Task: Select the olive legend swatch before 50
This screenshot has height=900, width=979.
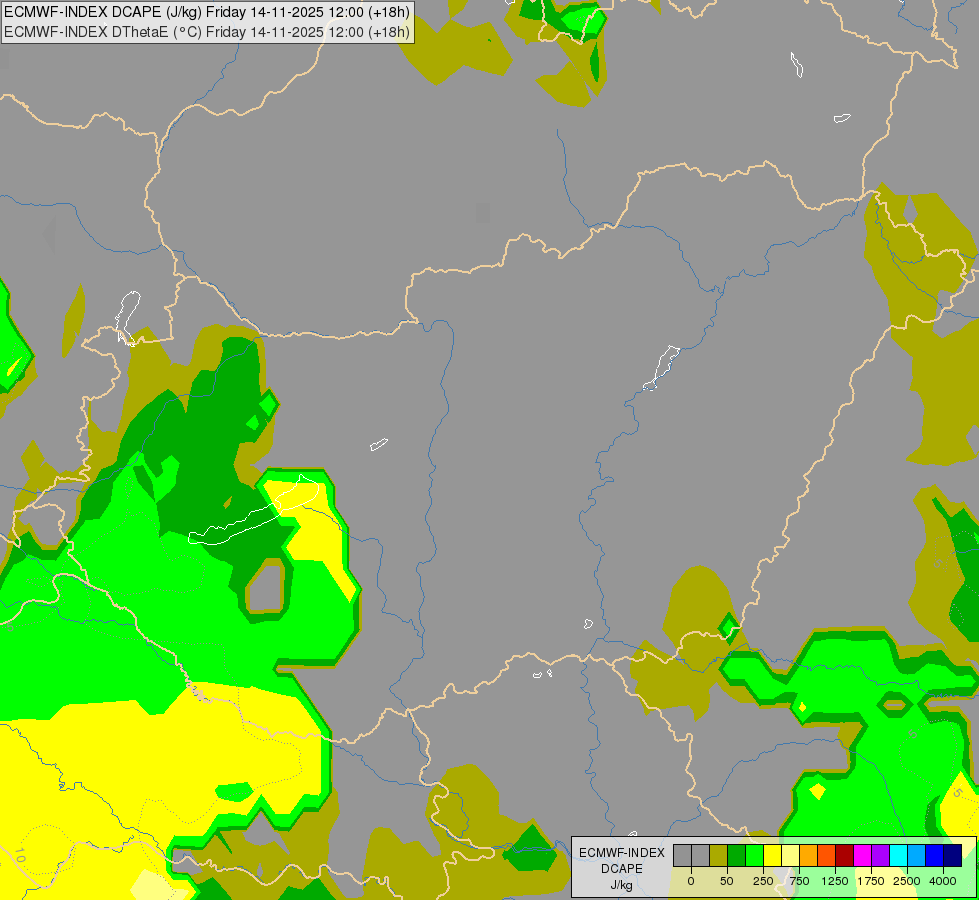Action: pyautogui.click(x=718, y=855)
